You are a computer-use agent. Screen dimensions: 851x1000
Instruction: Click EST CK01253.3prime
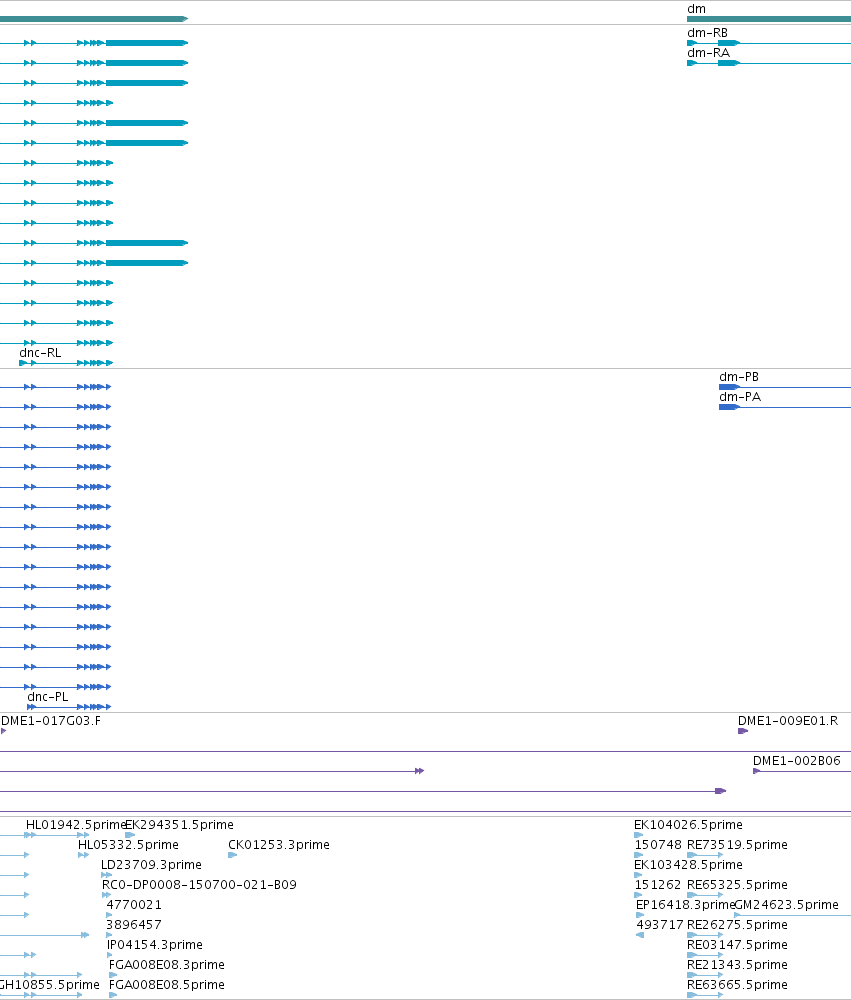279,845
